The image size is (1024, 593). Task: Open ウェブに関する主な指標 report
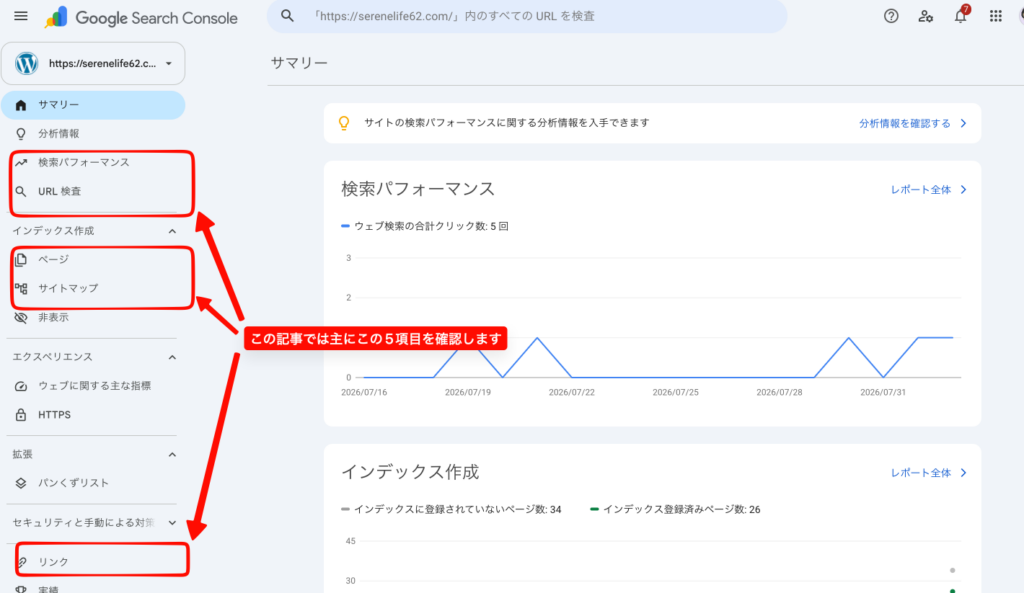coord(93,386)
